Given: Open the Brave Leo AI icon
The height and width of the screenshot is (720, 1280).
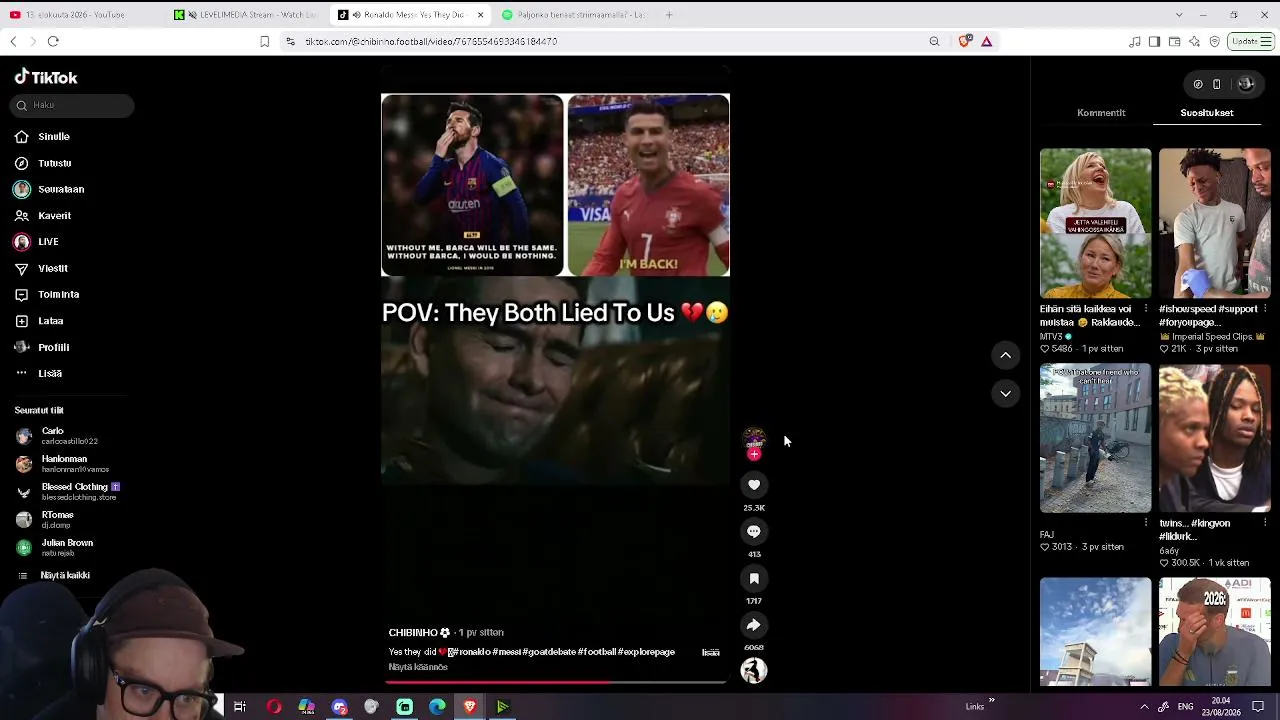Looking at the screenshot, I should coord(1194,41).
